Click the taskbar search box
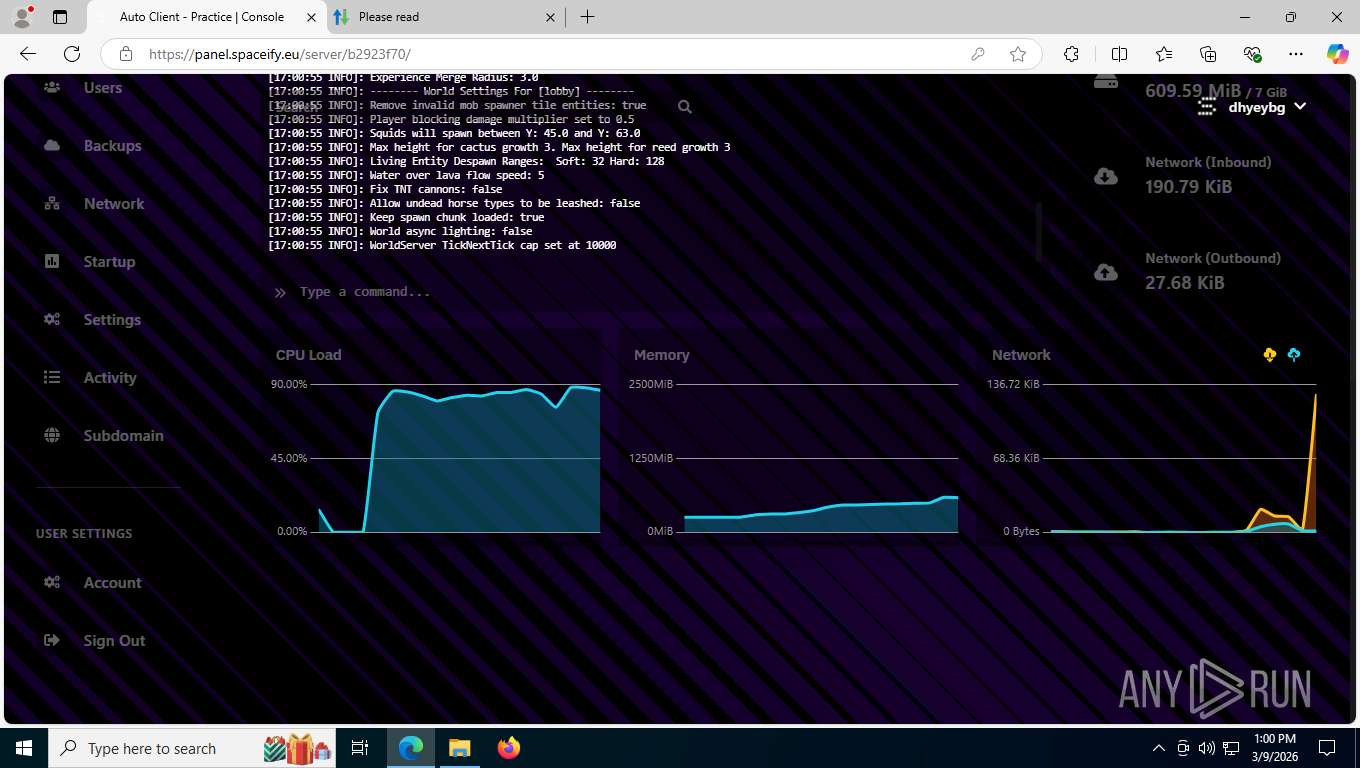The height and width of the screenshot is (768, 1360). coord(190,748)
